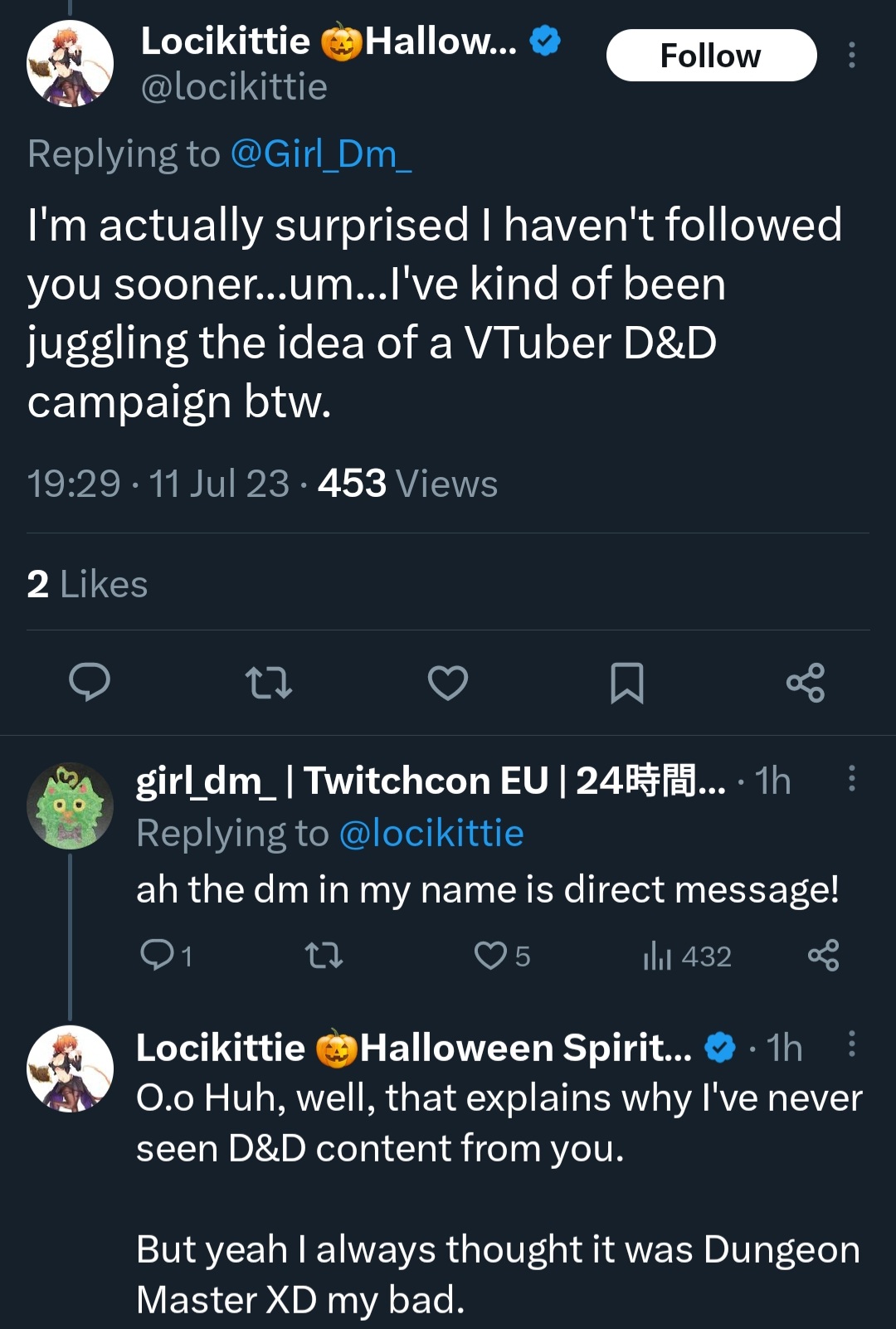This screenshot has width=896, height=1329.
Task: Retweet the main Locikittie tweet
Action: pyautogui.click(x=269, y=683)
